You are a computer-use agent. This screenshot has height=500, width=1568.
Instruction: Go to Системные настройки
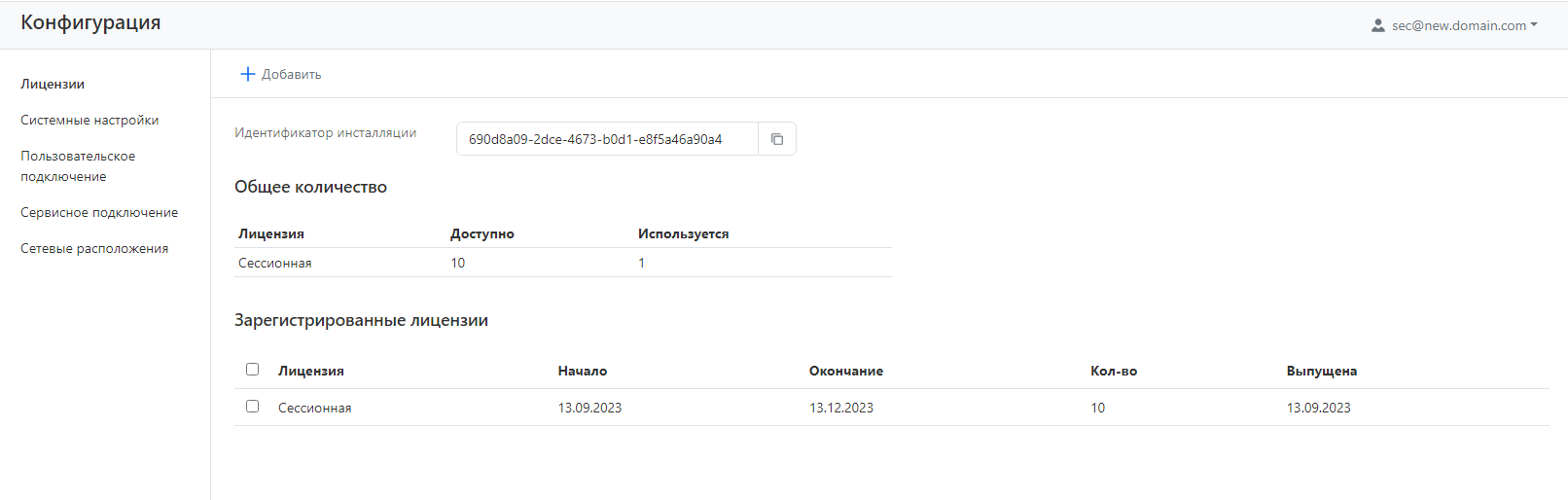click(89, 120)
